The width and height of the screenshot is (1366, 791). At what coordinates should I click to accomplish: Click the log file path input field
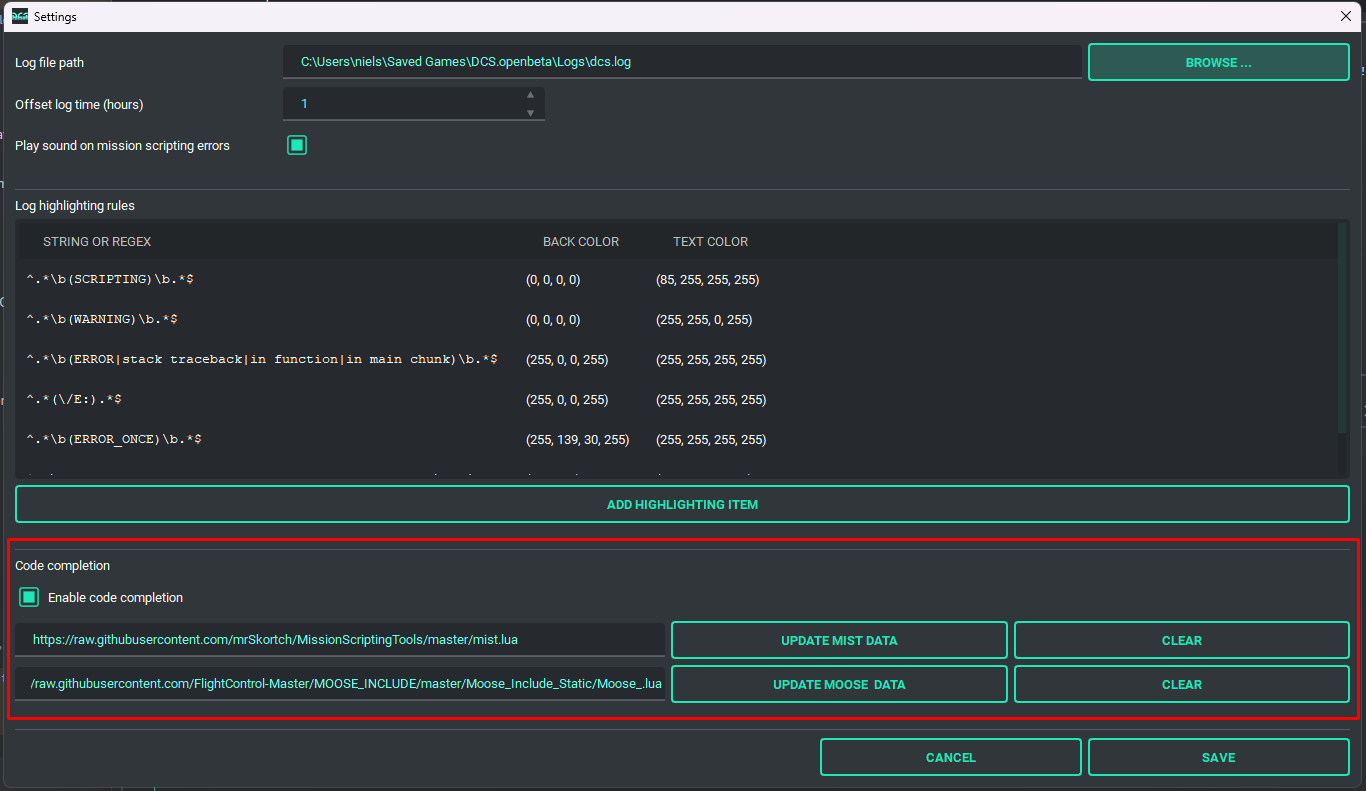click(682, 61)
